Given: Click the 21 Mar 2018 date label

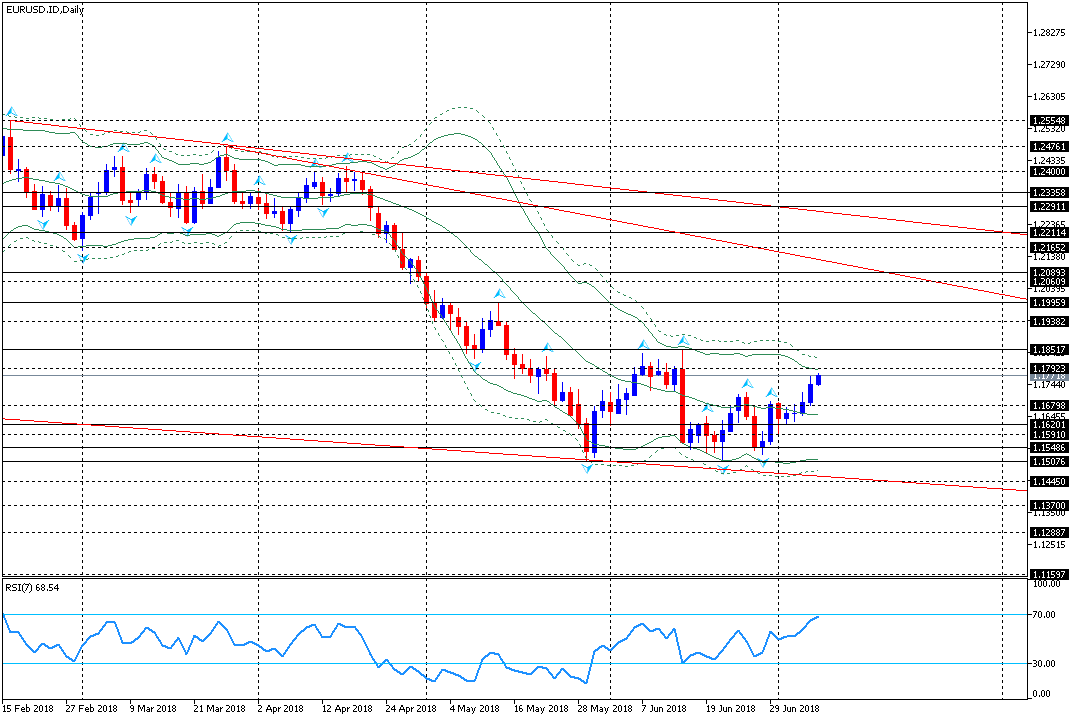Looking at the screenshot, I should click(x=219, y=708).
